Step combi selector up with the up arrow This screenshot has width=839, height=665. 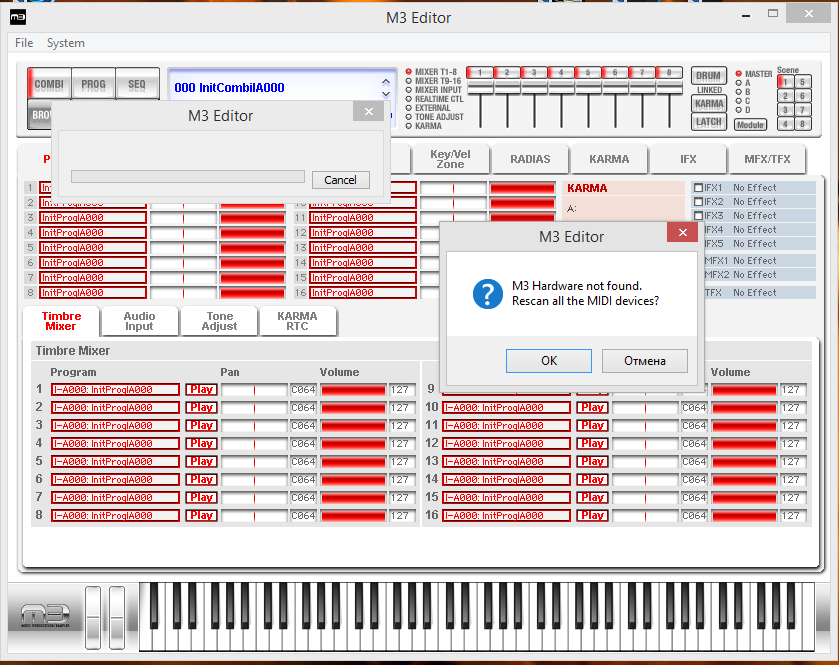click(386, 81)
